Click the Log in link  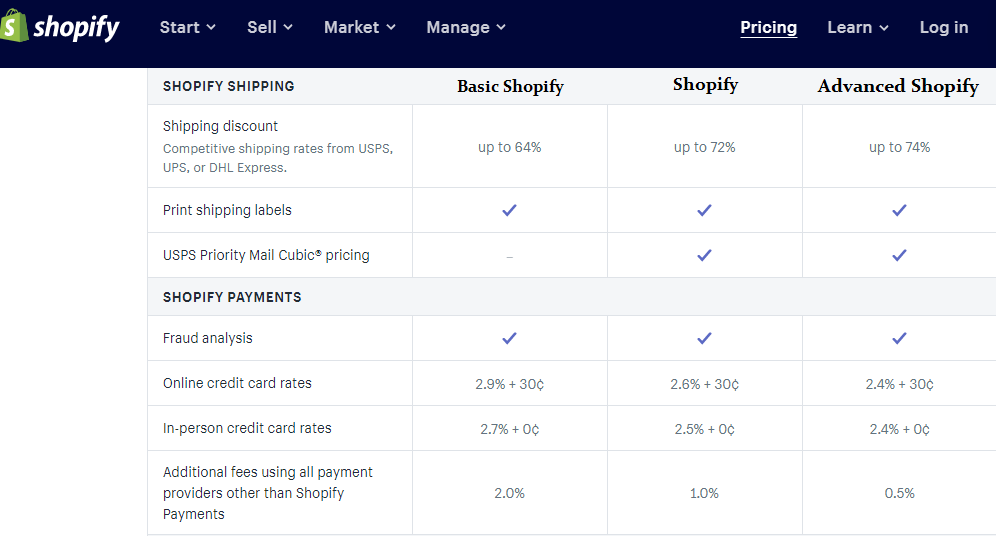944,27
